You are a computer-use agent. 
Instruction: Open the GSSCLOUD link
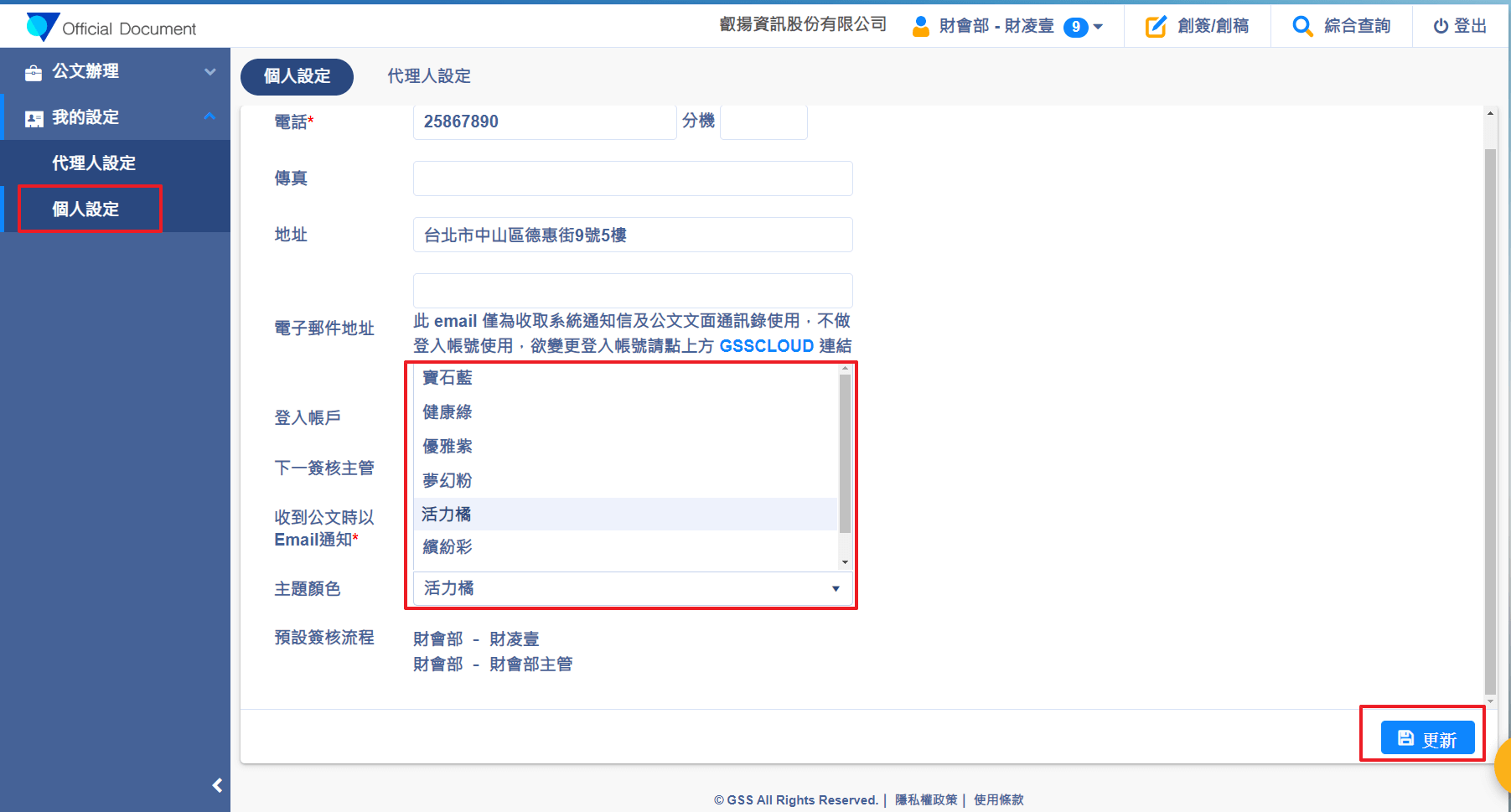pos(766,346)
